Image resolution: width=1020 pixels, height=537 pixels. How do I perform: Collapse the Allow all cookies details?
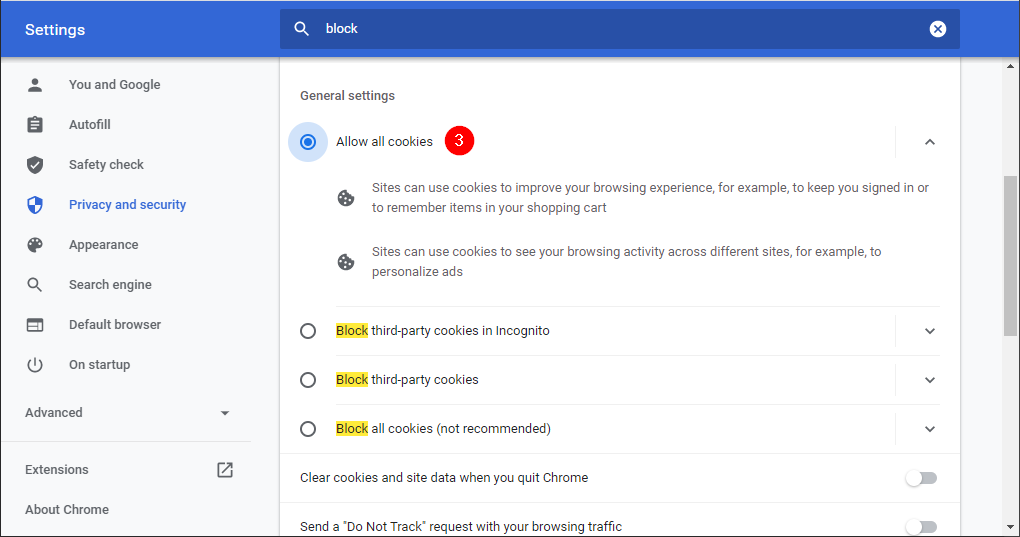pyautogui.click(x=929, y=142)
